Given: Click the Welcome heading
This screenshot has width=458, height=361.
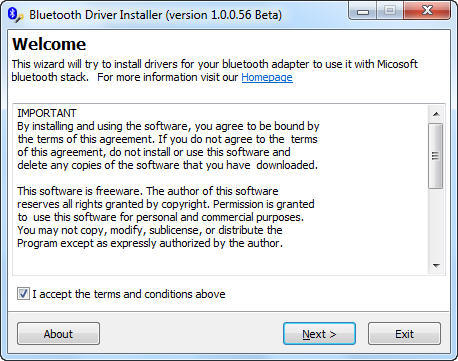Looking at the screenshot, I should click(x=49, y=44).
